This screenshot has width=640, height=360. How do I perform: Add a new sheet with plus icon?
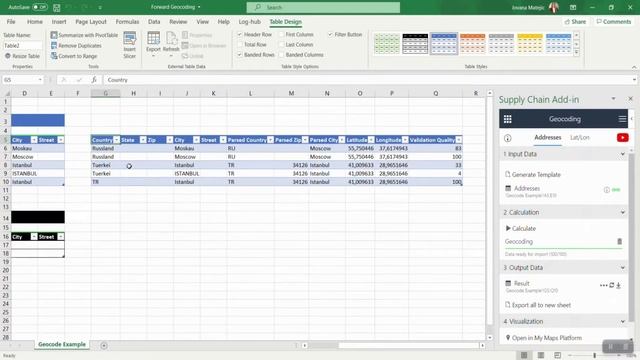click(104, 345)
